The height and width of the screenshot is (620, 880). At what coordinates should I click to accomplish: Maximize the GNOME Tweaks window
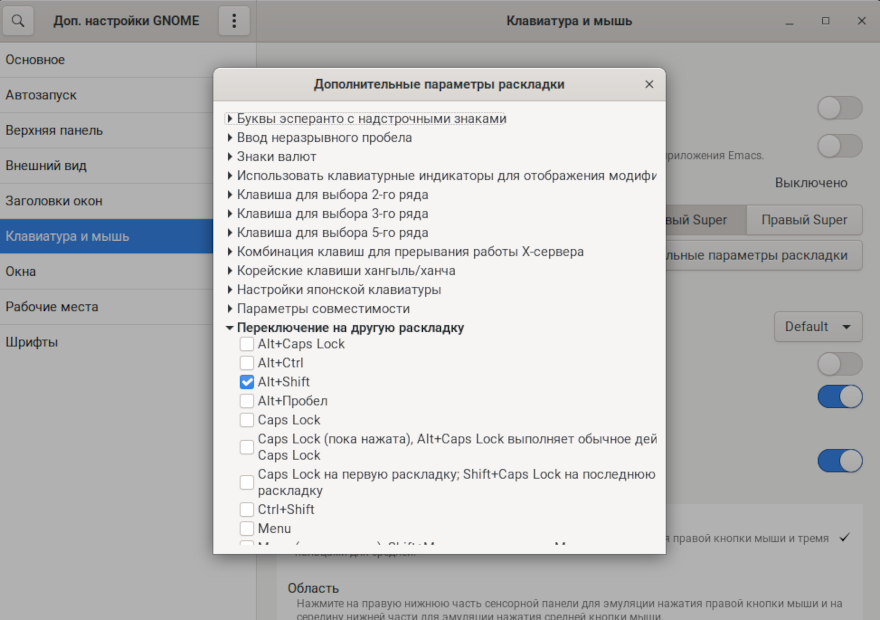tap(825, 21)
